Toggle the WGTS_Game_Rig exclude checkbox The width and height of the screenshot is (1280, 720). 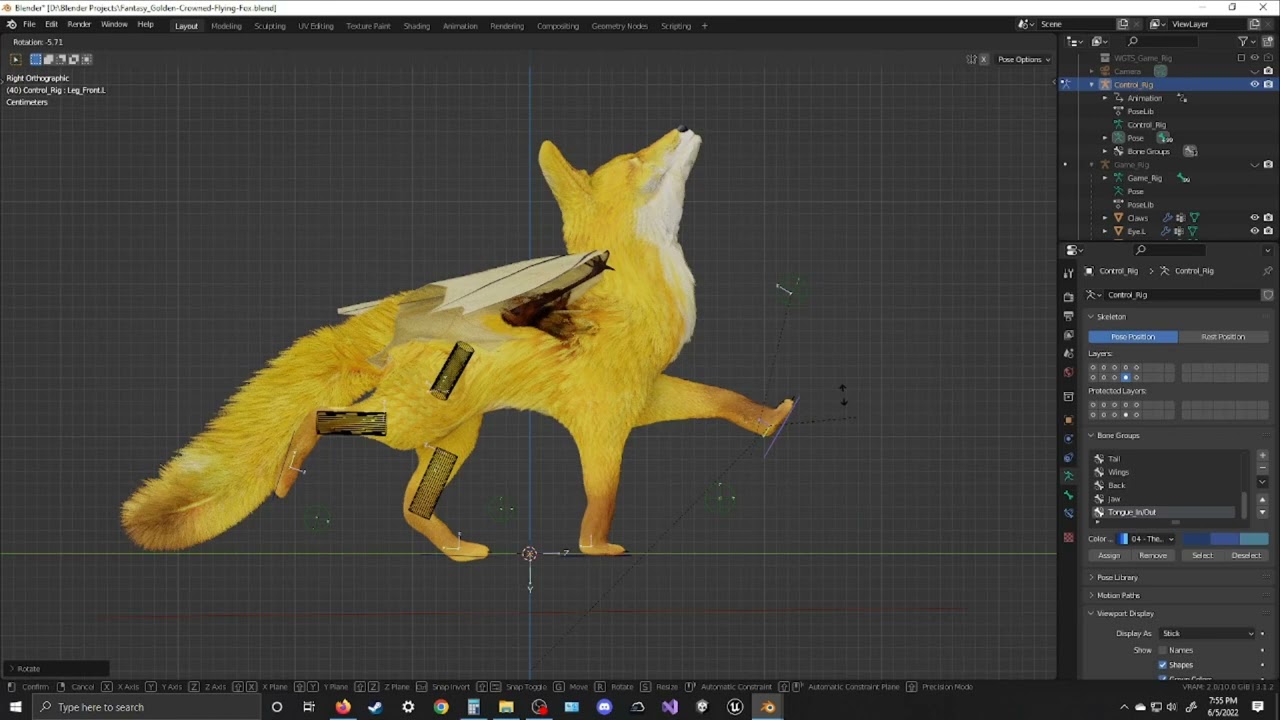coord(1241,58)
